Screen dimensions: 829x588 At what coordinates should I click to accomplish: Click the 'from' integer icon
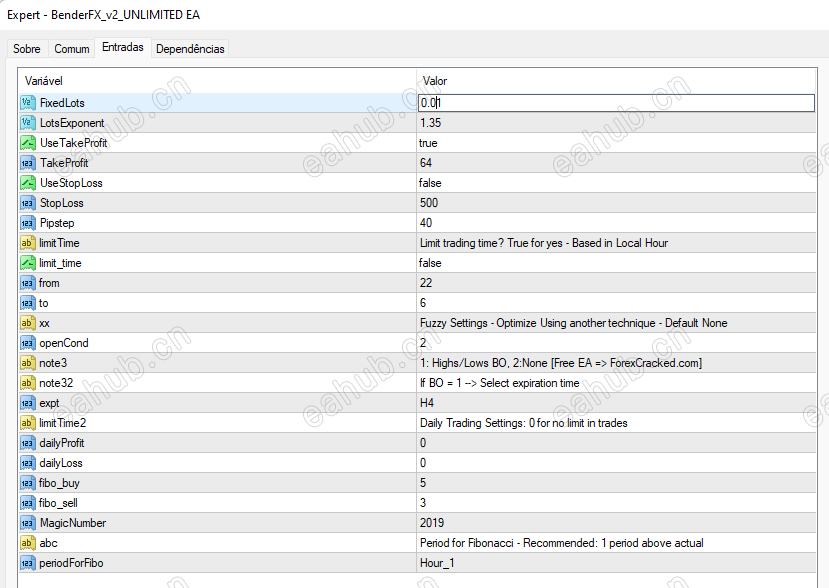(27, 283)
